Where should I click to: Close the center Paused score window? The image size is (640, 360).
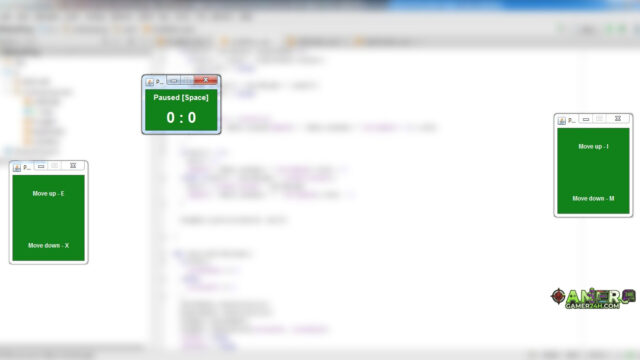coord(206,80)
